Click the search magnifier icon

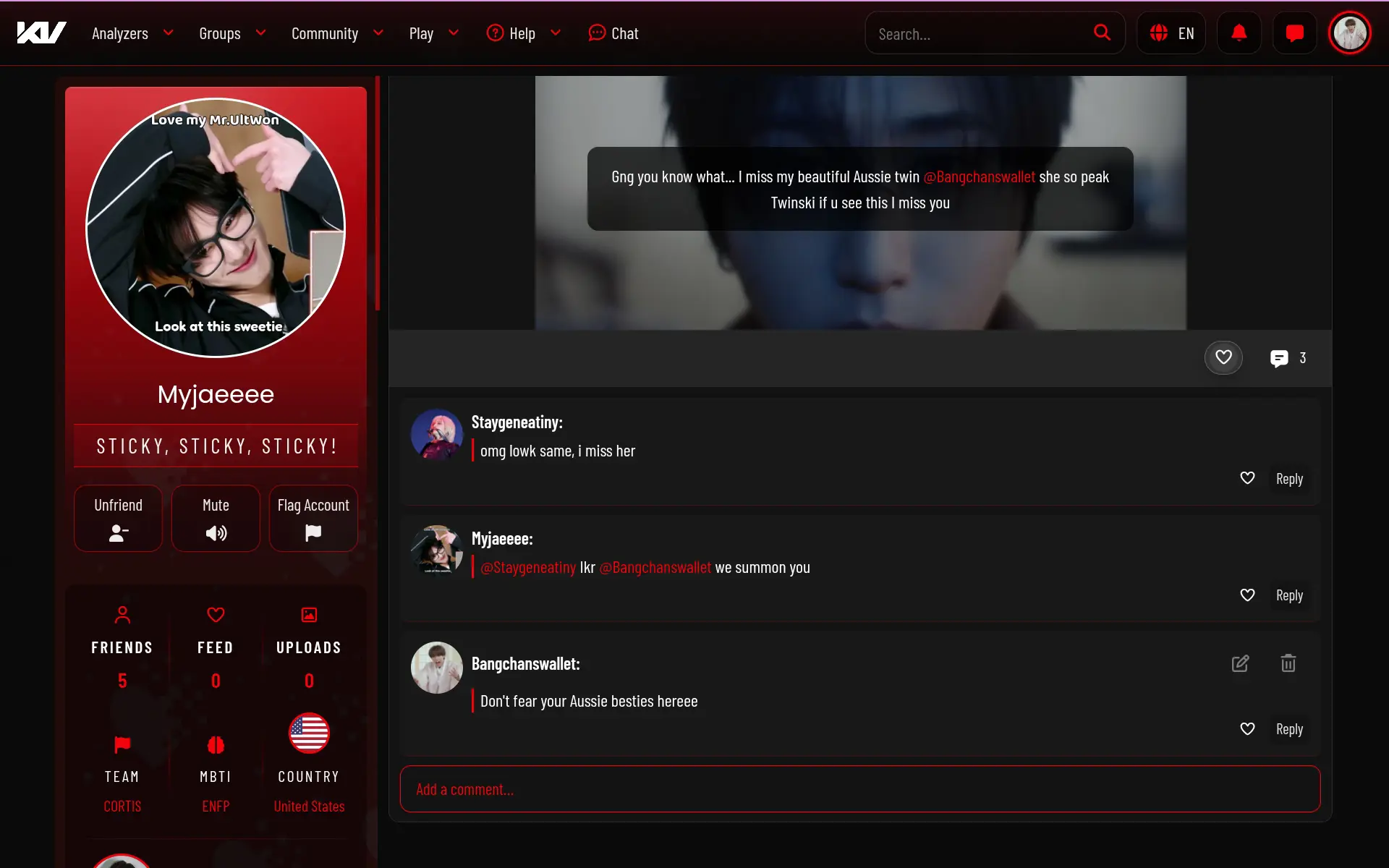pyautogui.click(x=1102, y=33)
